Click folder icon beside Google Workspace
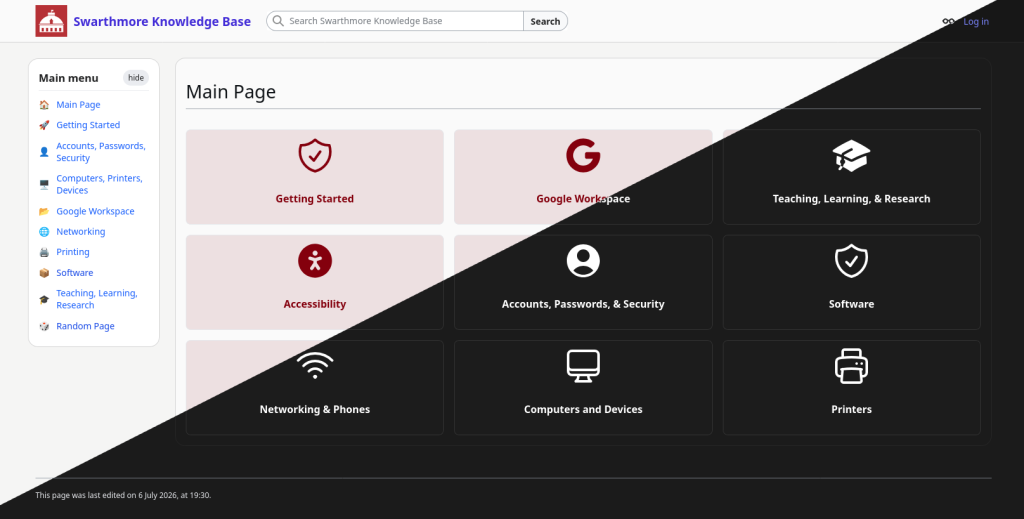1024x519 pixels. [x=44, y=211]
